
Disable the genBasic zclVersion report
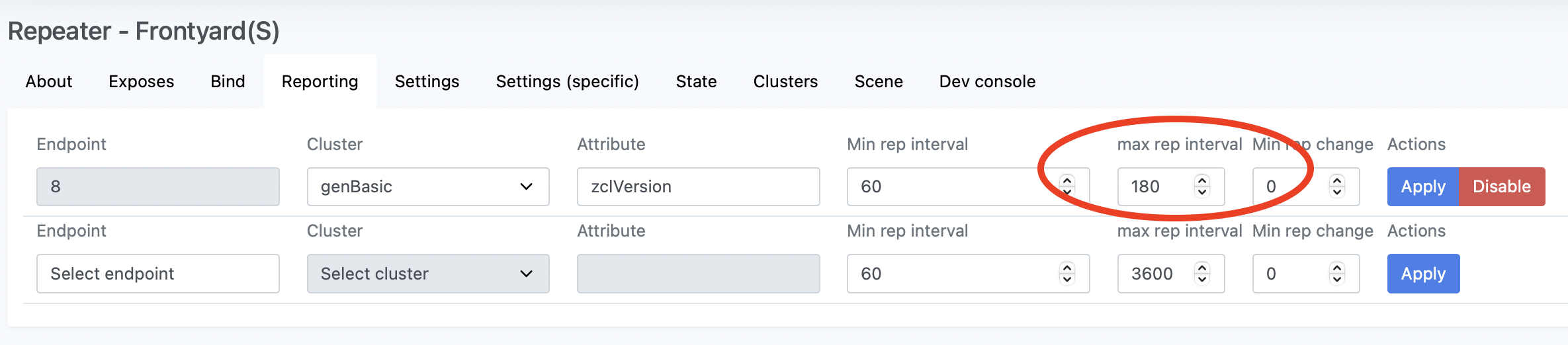1502,186
